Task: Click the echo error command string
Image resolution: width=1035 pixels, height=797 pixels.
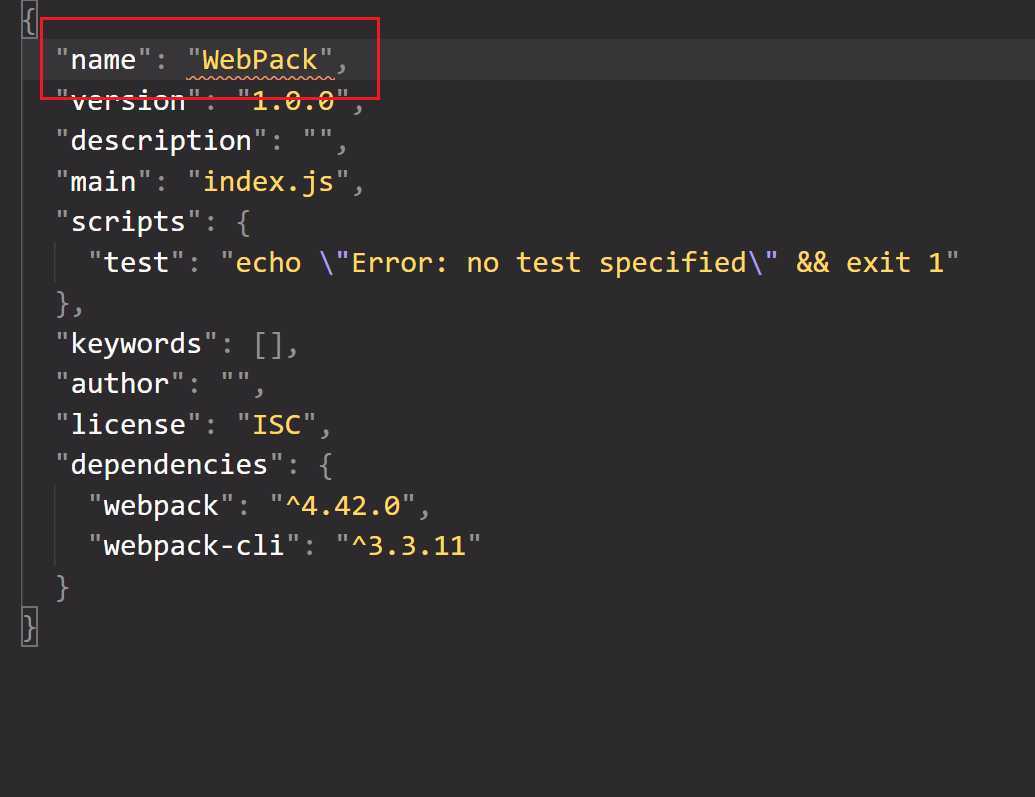Action: coord(590,263)
